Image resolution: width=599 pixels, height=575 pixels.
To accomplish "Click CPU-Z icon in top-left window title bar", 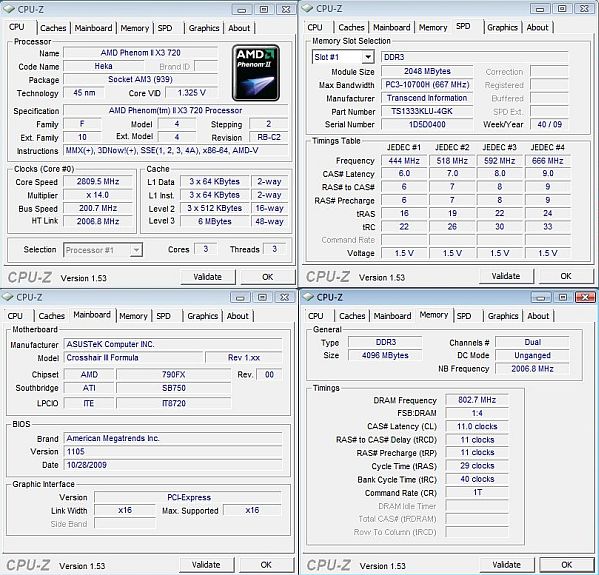I will (x=9, y=9).
